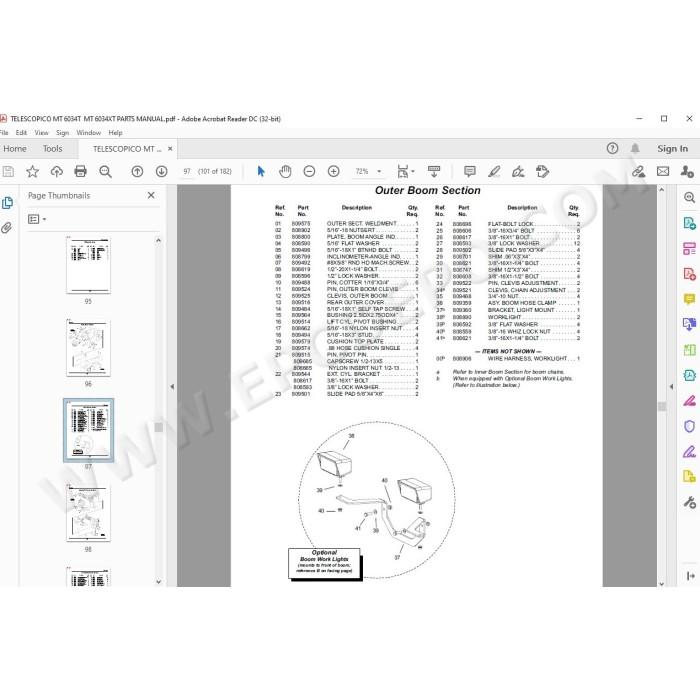The width and height of the screenshot is (700, 700).
Task: Open the Sign menu
Action: pos(62,133)
